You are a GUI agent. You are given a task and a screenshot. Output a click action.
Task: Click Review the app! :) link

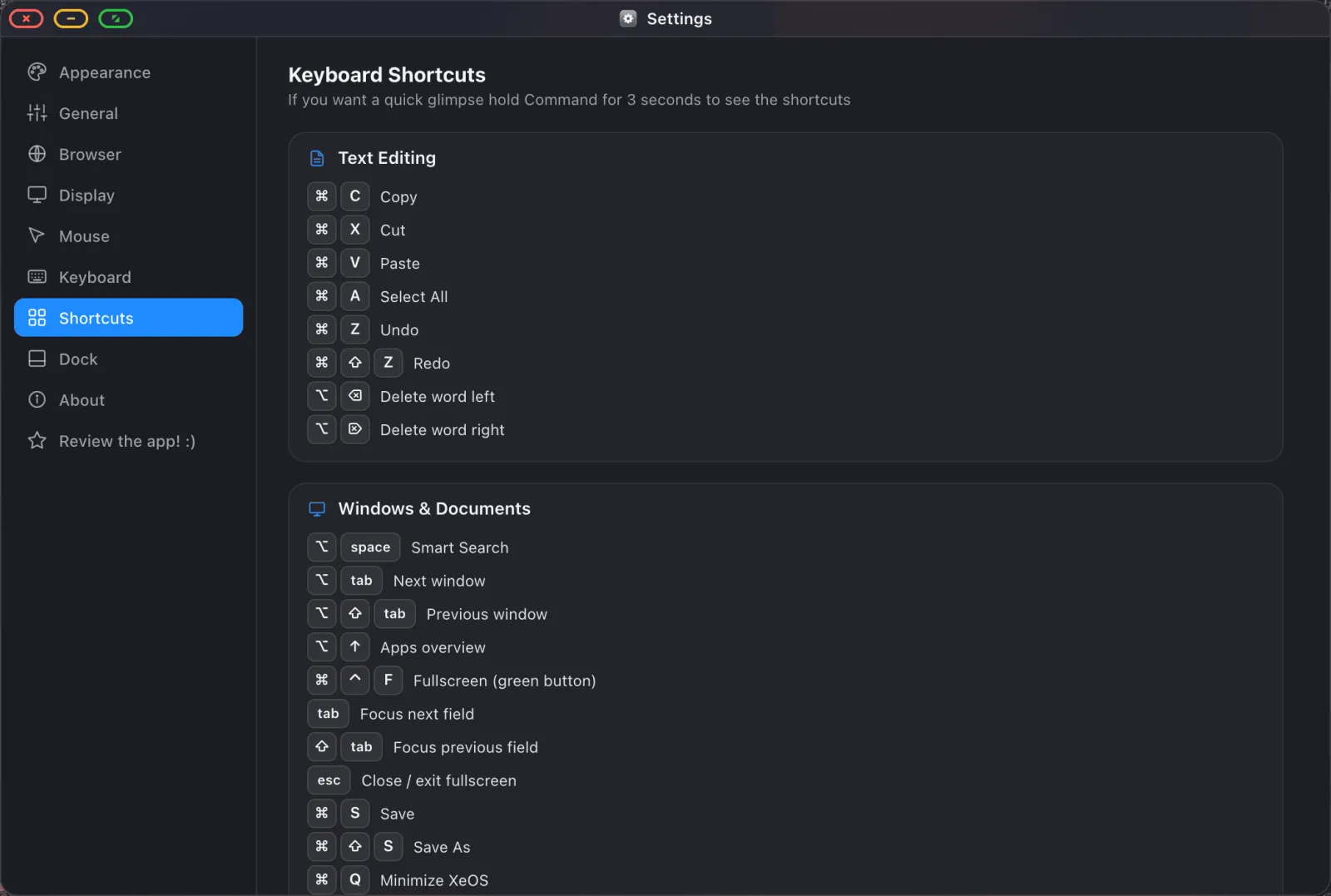[128, 440]
